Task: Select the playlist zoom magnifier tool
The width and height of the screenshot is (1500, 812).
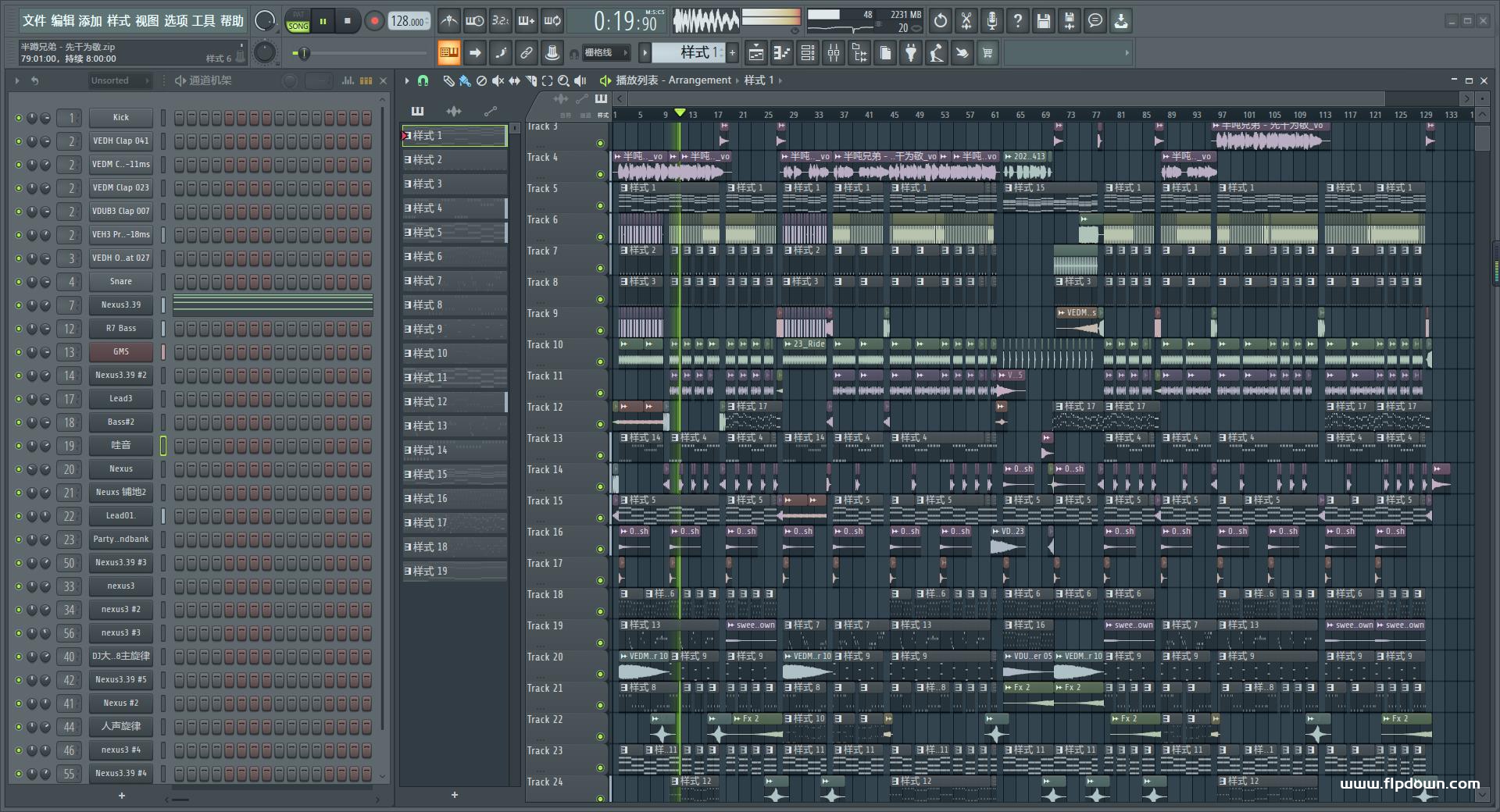Action: coord(563,80)
